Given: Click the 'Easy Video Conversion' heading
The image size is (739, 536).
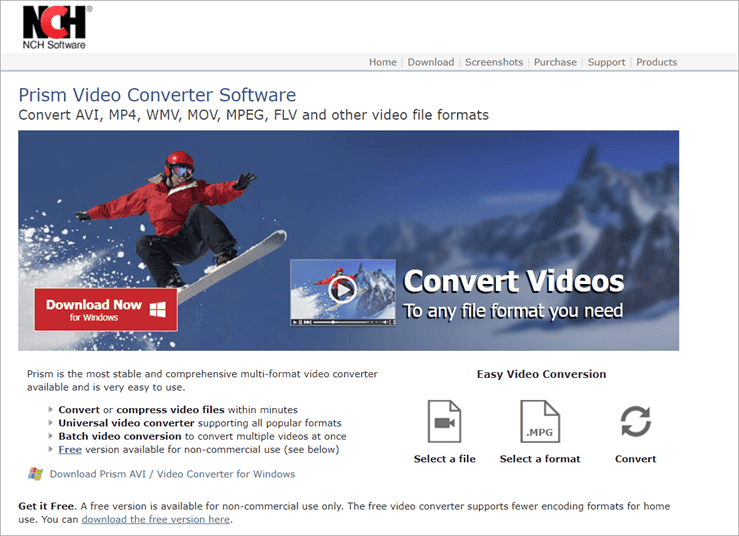Looking at the screenshot, I should tap(542, 374).
